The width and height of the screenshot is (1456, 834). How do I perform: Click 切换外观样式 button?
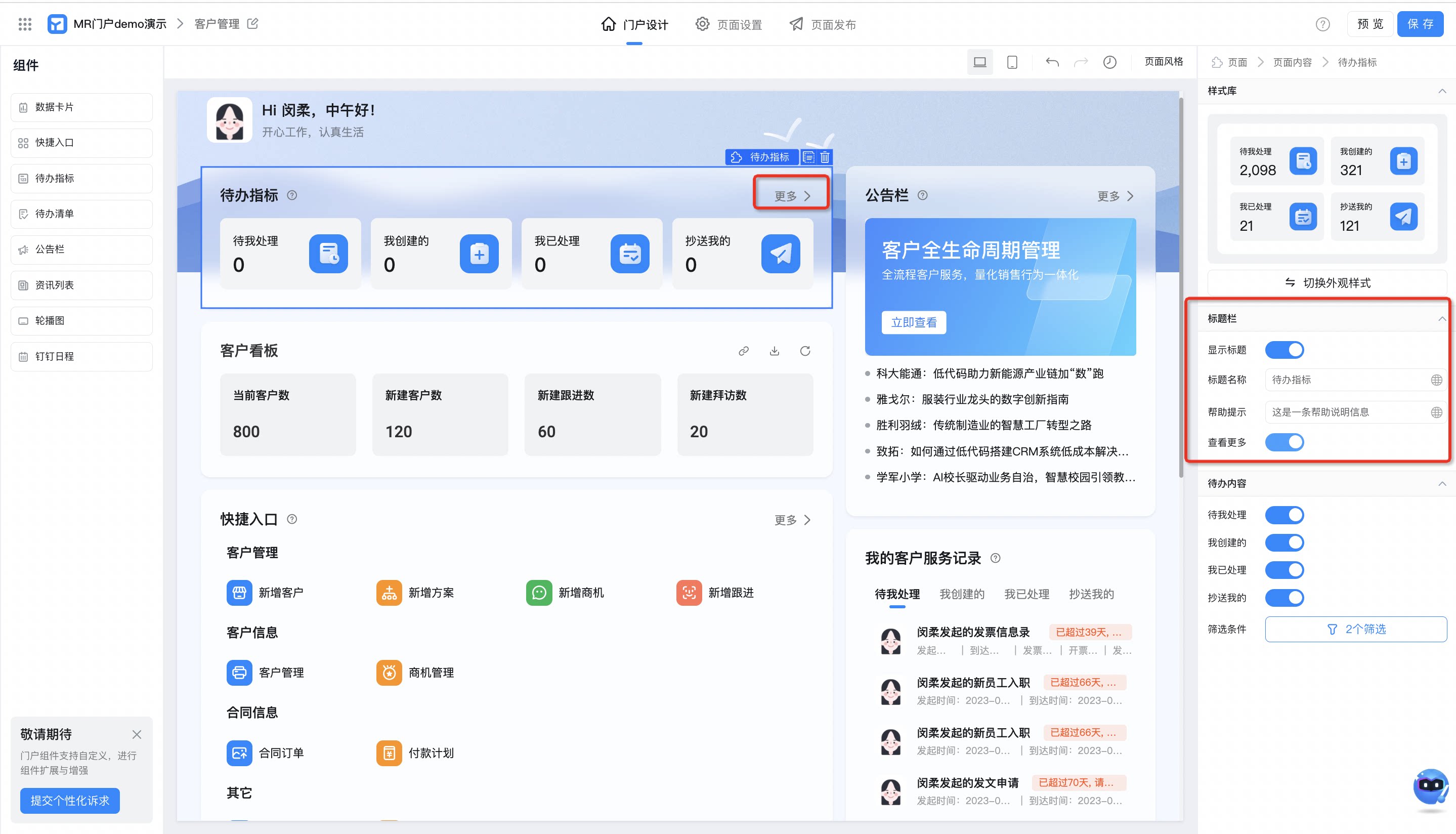tap(1326, 282)
